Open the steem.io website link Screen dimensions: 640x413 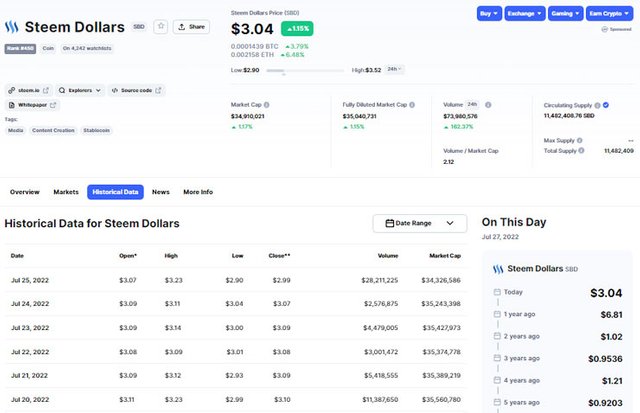click(x=29, y=90)
